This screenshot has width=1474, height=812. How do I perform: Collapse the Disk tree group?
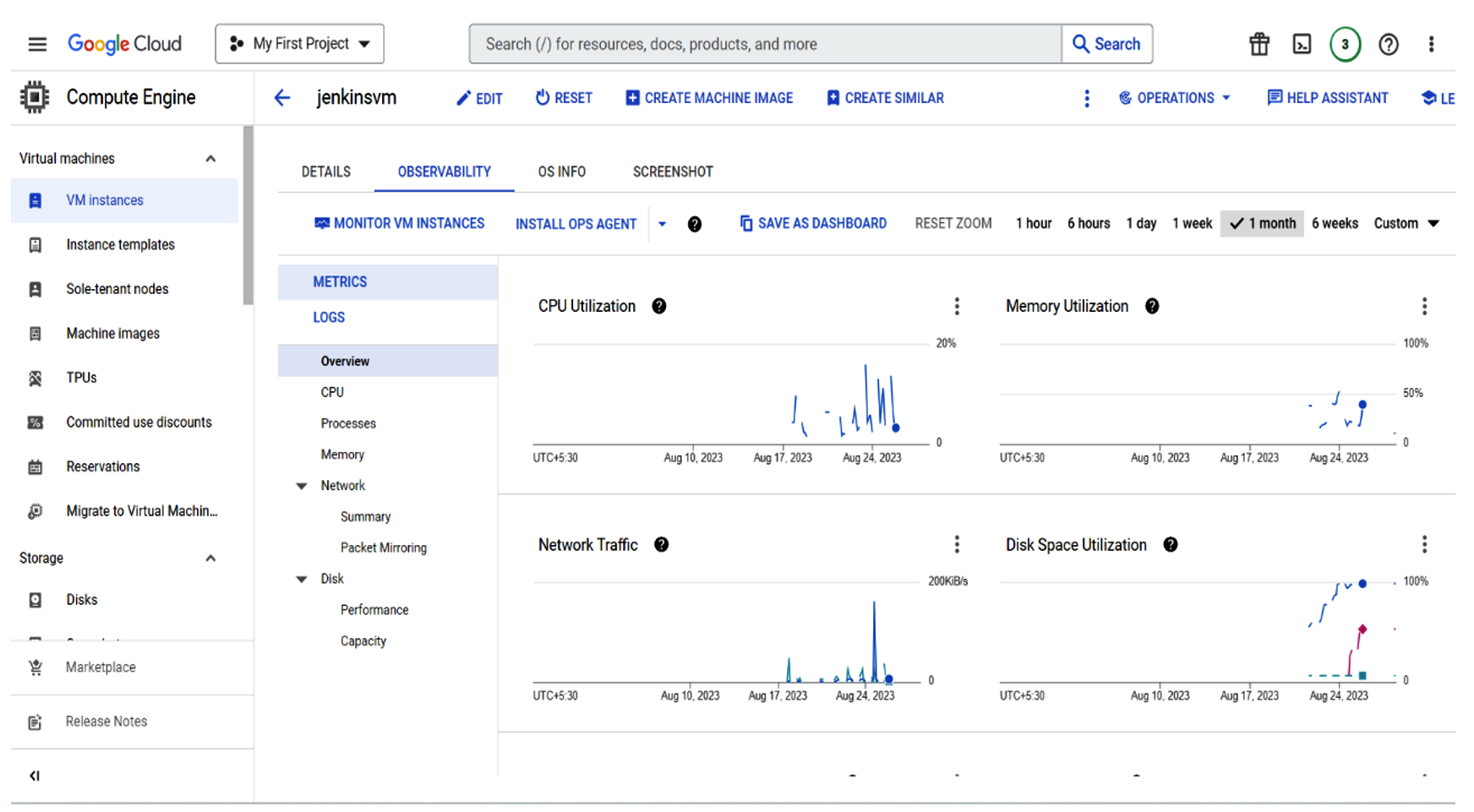(301, 580)
